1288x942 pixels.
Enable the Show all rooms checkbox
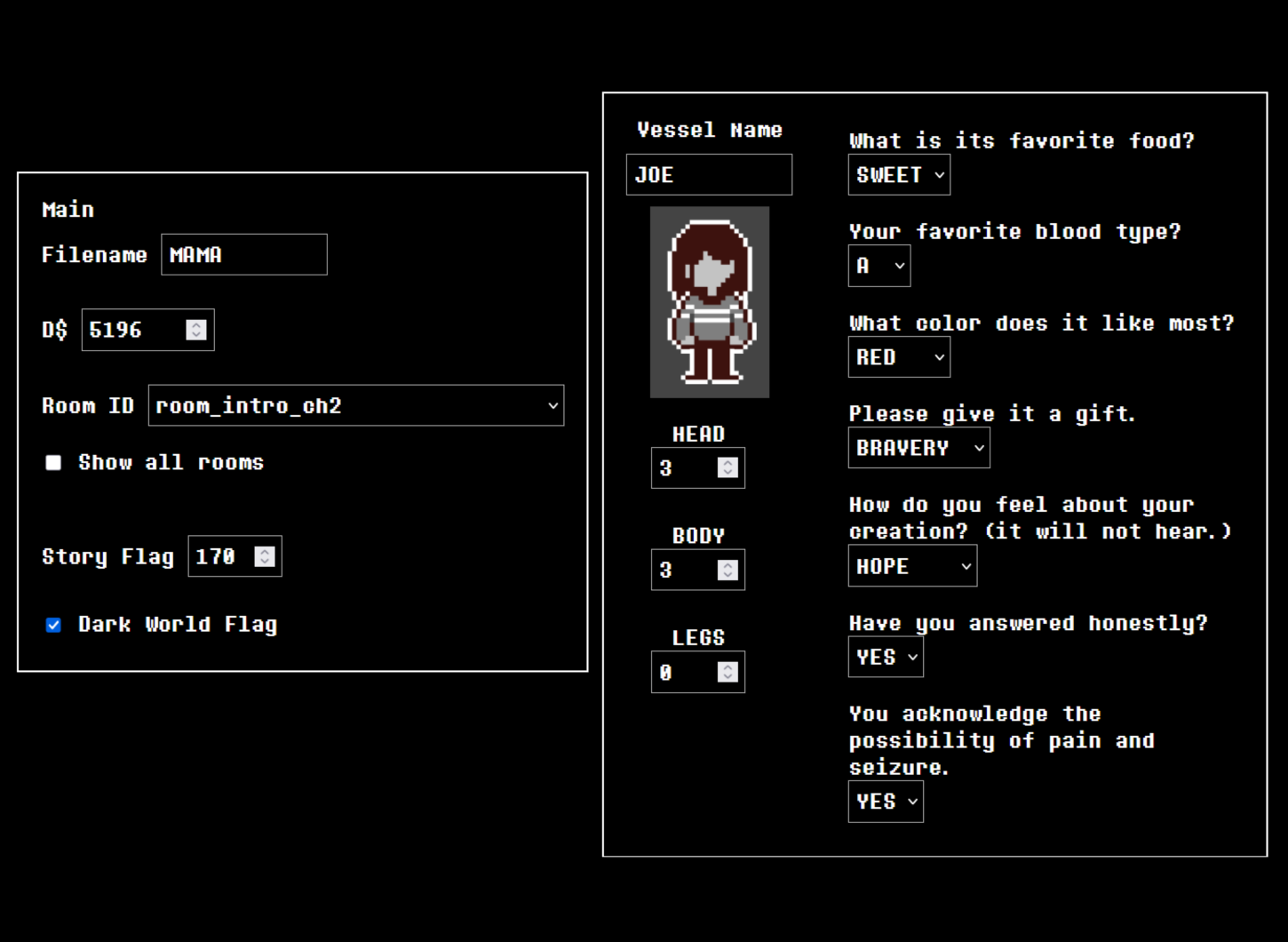[x=53, y=462]
